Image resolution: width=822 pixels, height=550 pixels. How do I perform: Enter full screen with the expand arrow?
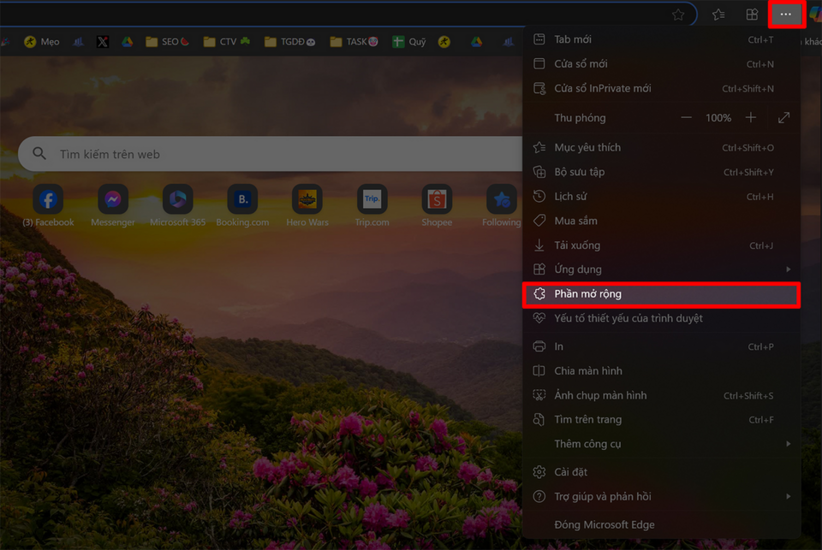click(x=784, y=118)
